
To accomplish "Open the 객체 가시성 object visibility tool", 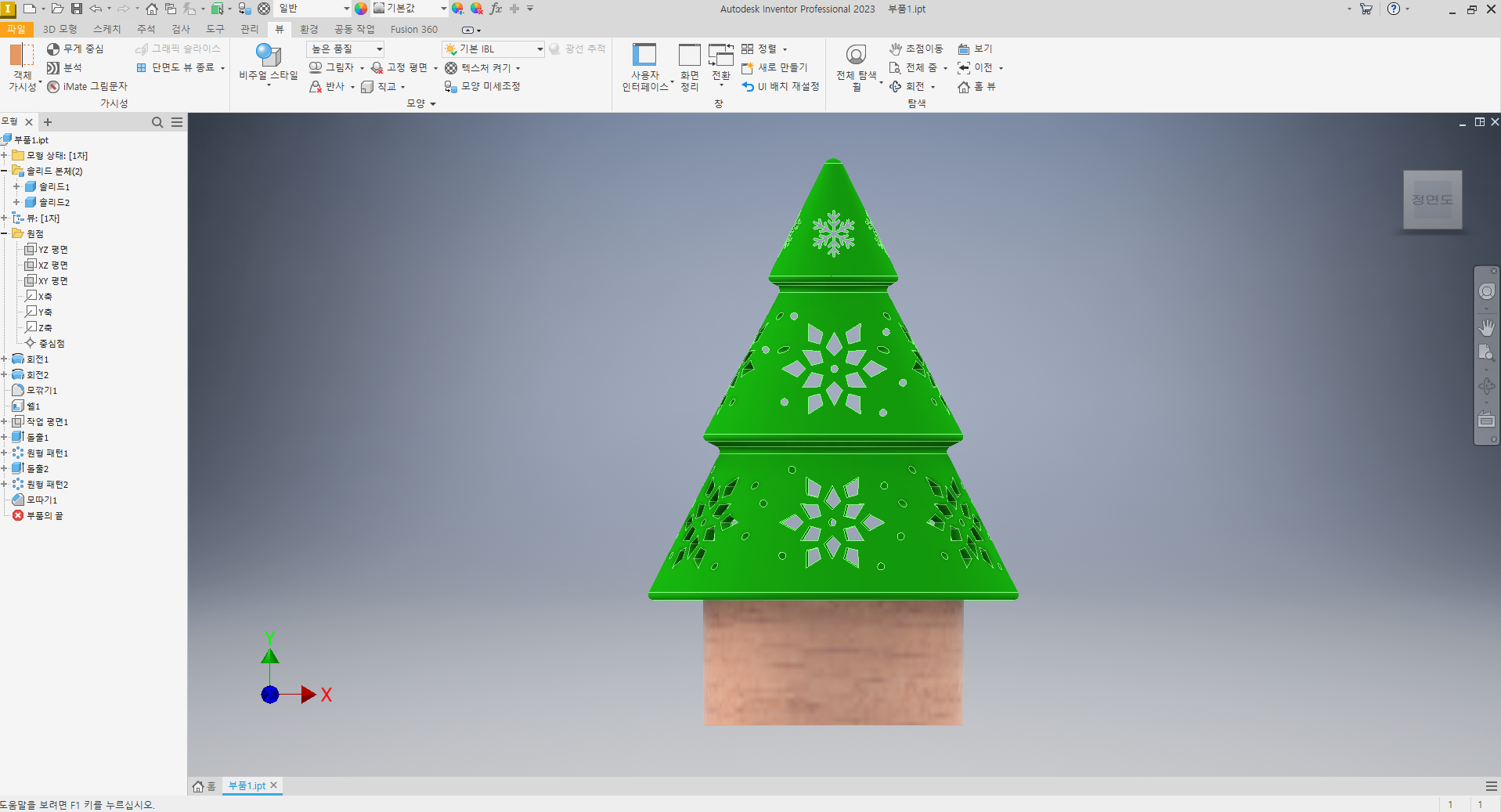I will [x=23, y=68].
